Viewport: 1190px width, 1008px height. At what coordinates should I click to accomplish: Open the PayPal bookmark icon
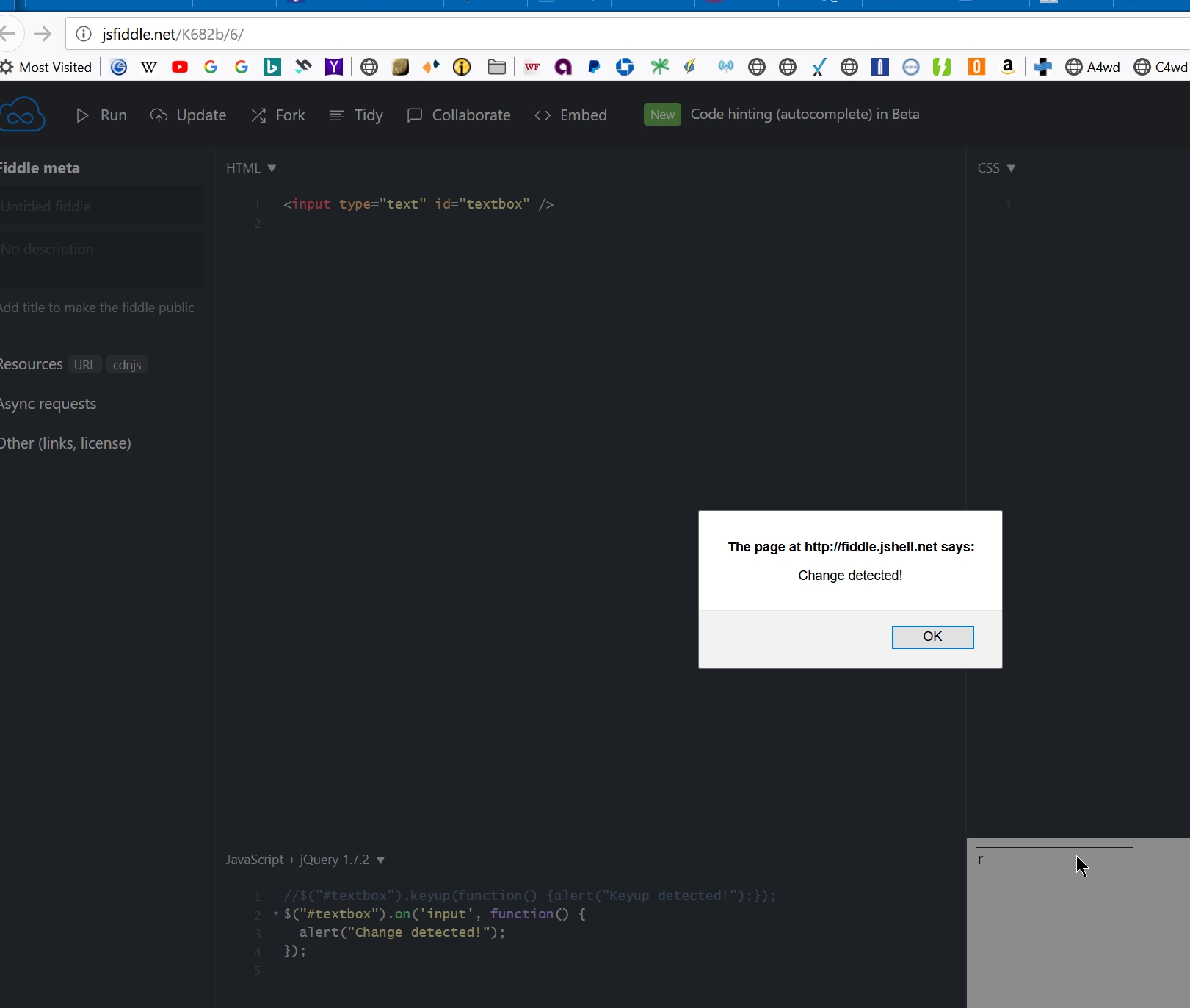[594, 68]
